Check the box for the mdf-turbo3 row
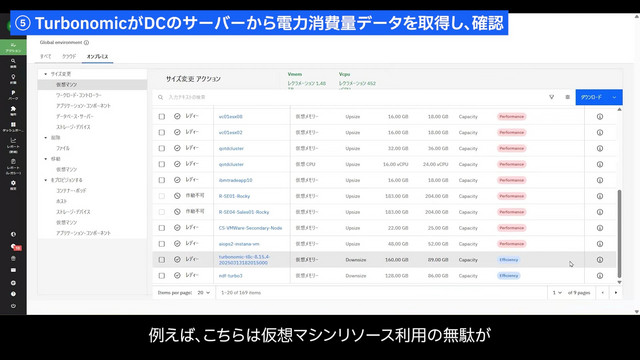 click(x=162, y=276)
